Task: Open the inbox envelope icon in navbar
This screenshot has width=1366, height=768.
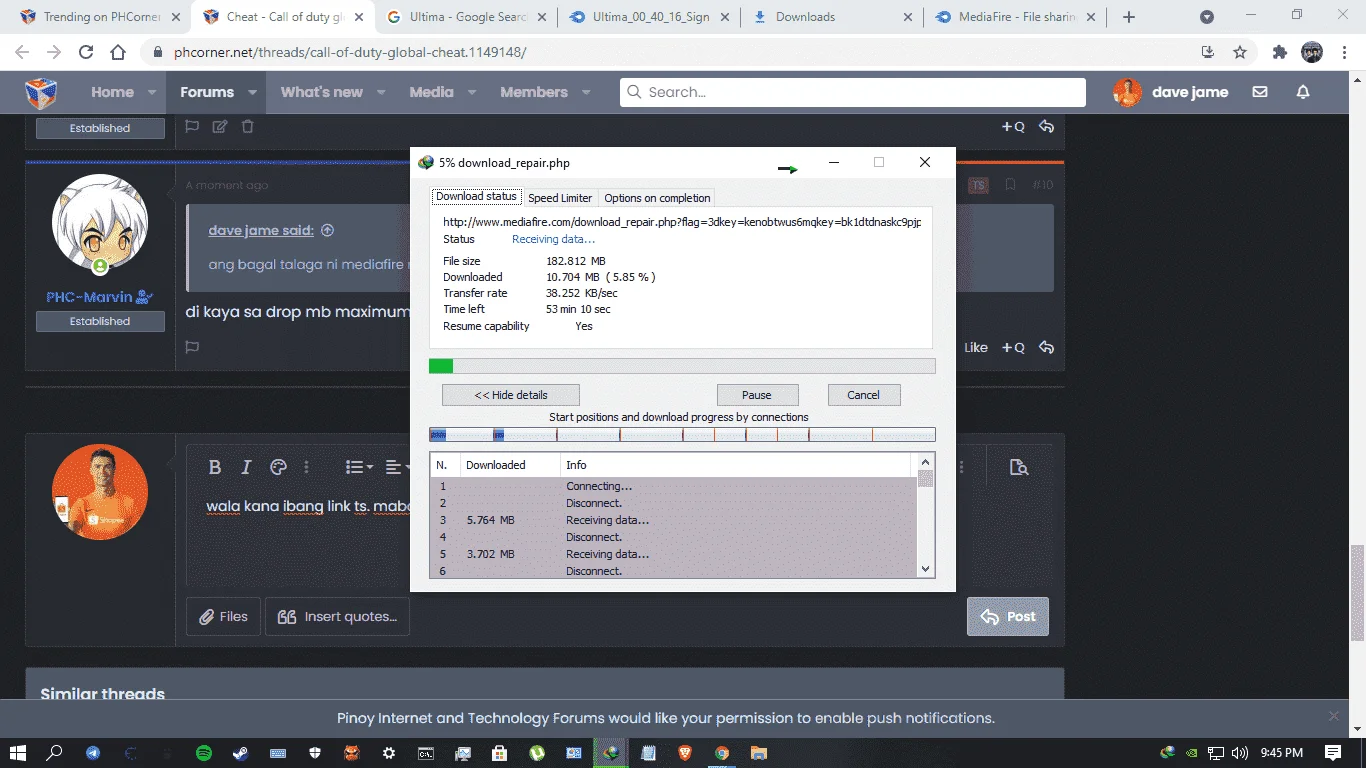Action: pos(1260,92)
